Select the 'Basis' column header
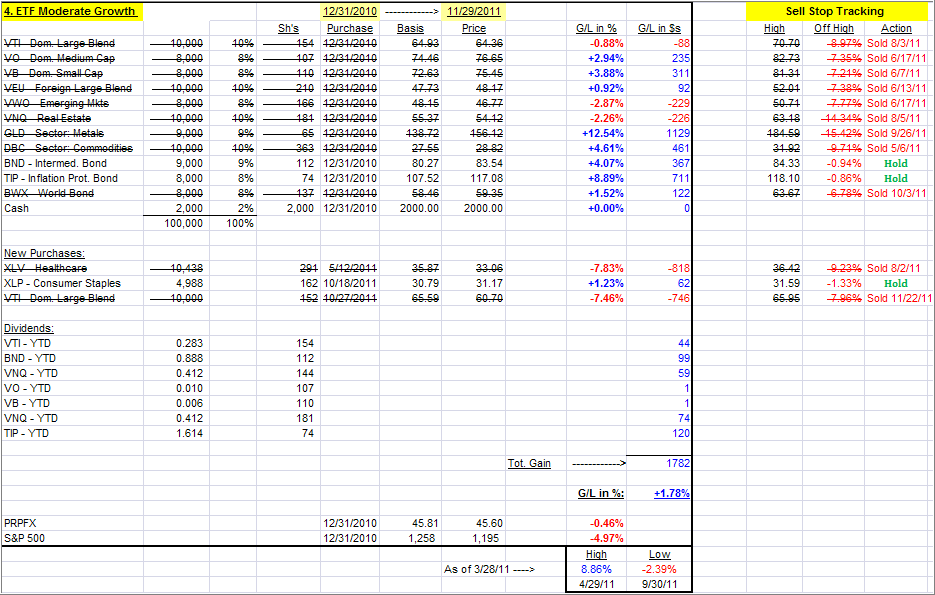 [x=410, y=29]
